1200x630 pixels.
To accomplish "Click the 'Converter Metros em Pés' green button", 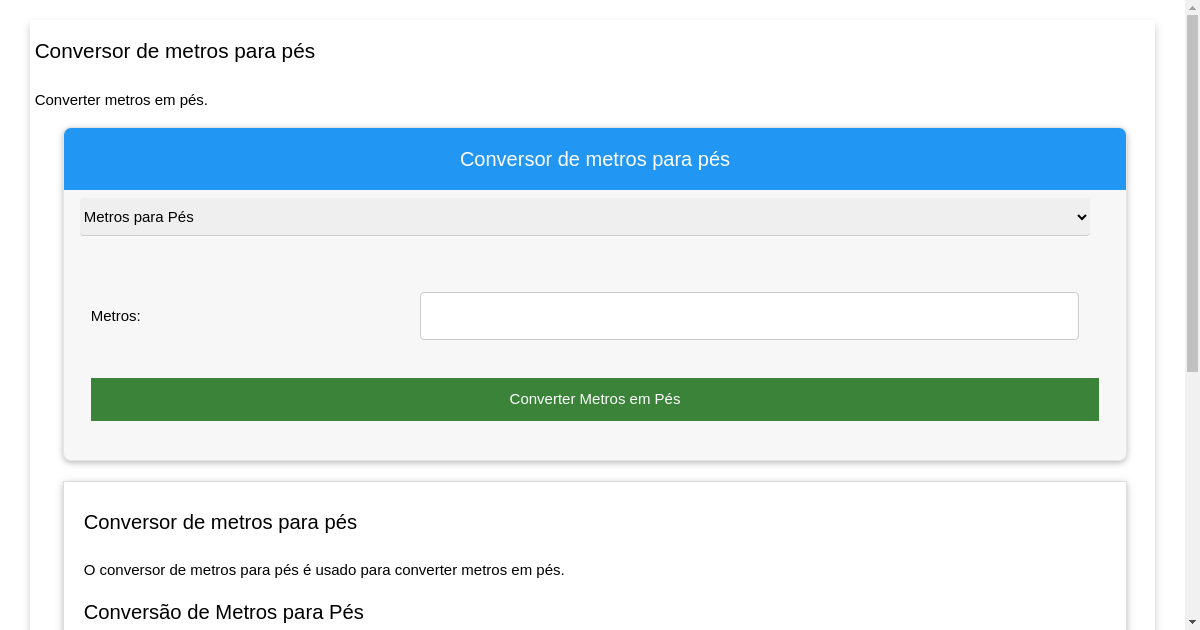I will coord(594,399).
